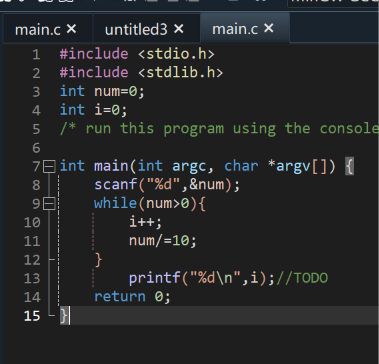Click the 'while(num>0){' statement

[x=150, y=203]
